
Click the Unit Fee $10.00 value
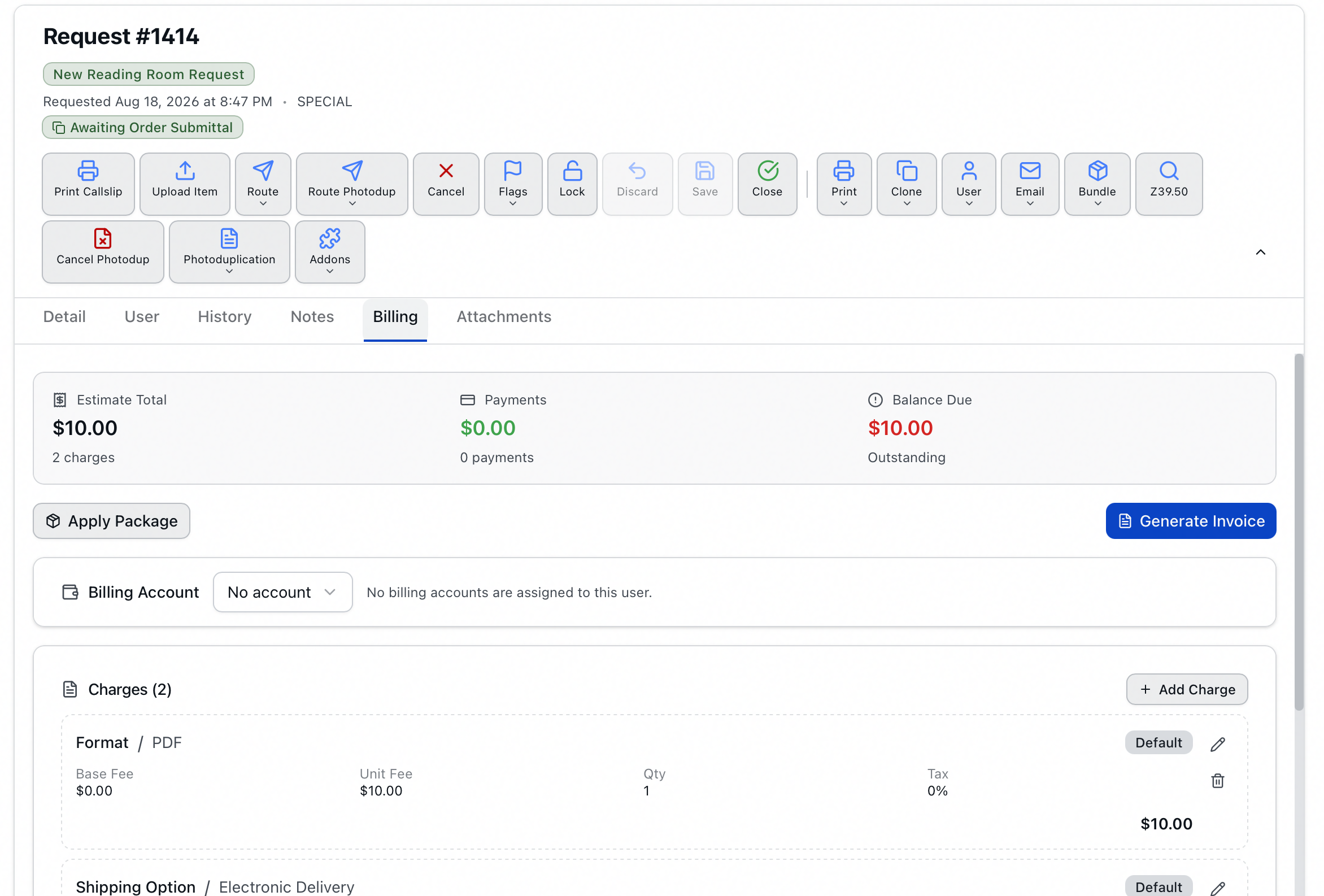(x=381, y=790)
